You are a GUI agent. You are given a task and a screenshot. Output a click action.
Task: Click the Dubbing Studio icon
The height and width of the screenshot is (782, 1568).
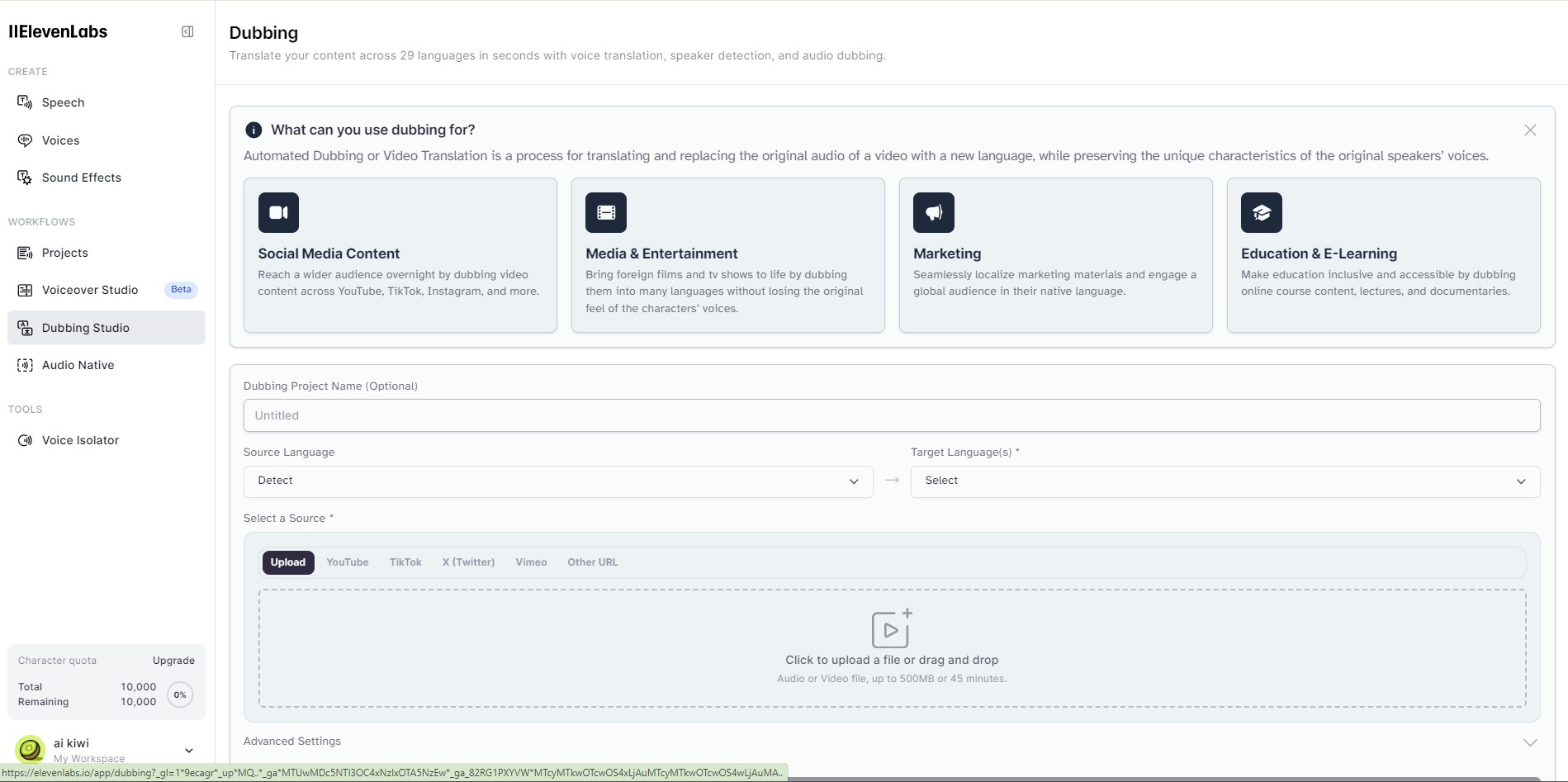[x=25, y=328]
